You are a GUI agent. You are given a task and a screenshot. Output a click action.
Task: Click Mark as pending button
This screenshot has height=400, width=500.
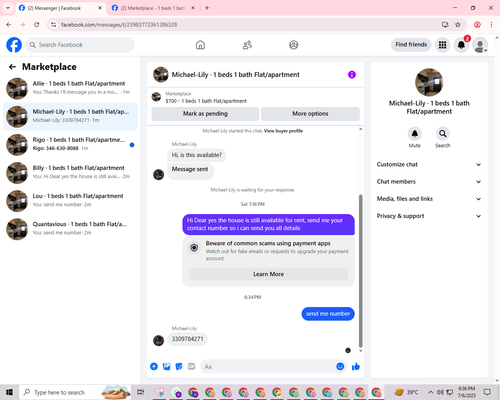(205, 114)
